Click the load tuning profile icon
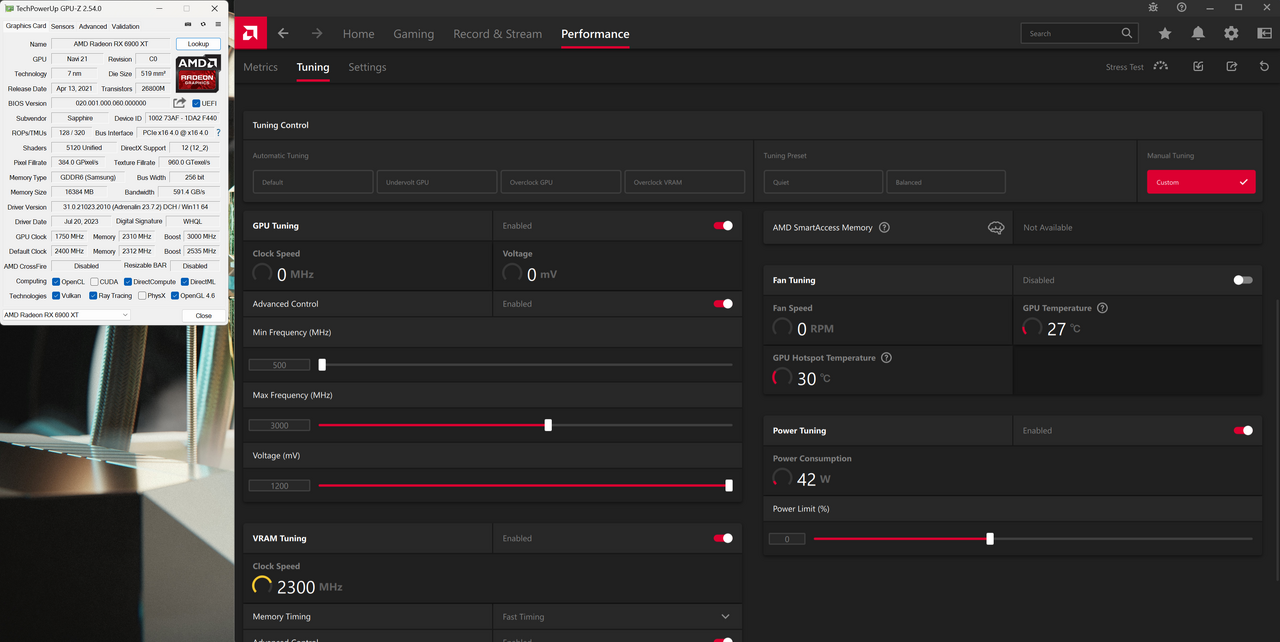1280x642 pixels. click(1198, 67)
